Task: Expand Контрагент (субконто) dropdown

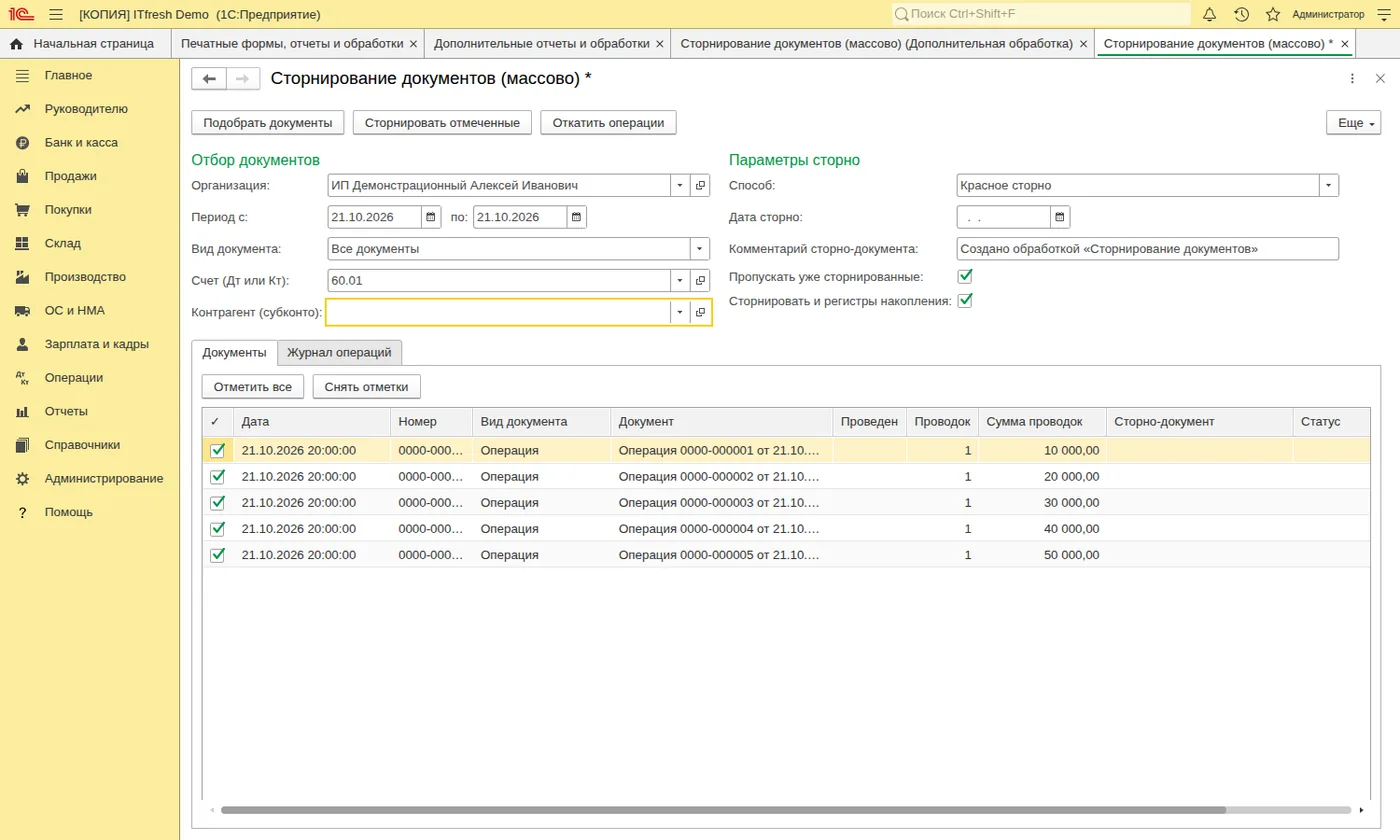Action: click(680, 313)
